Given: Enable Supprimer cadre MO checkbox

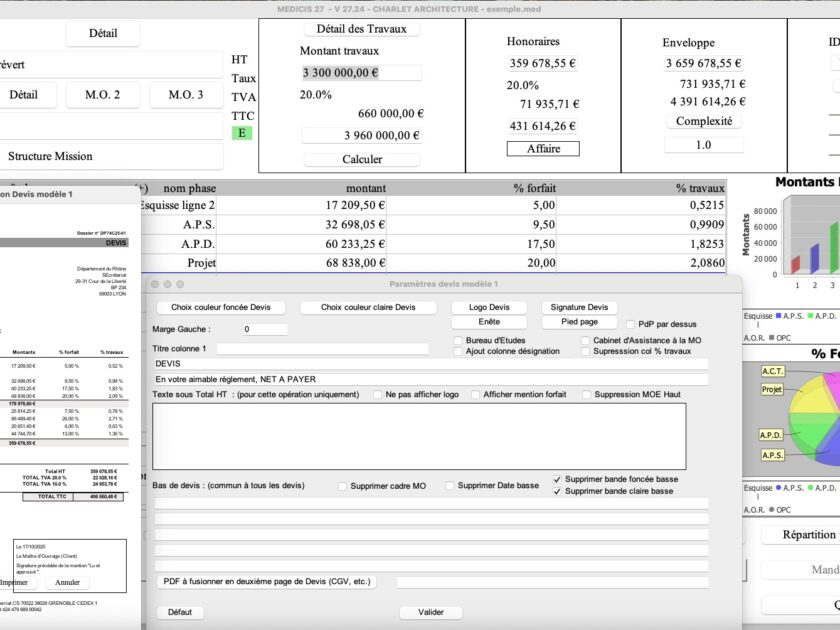Looking at the screenshot, I should pos(342,486).
